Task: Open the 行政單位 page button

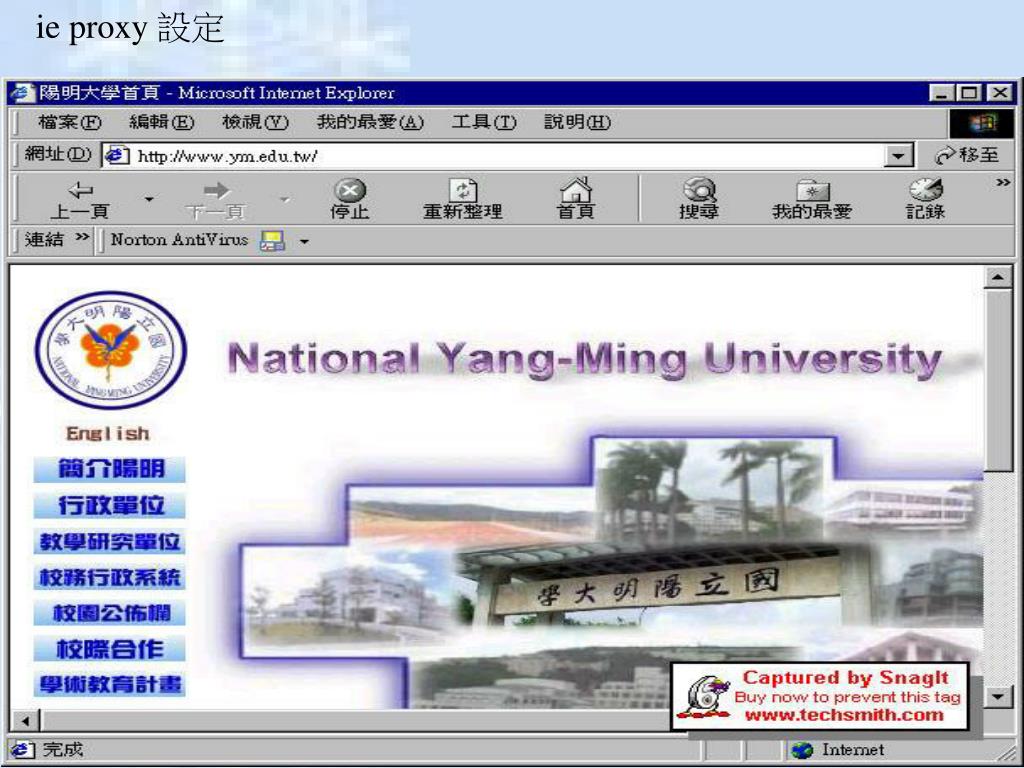Action: (110, 505)
